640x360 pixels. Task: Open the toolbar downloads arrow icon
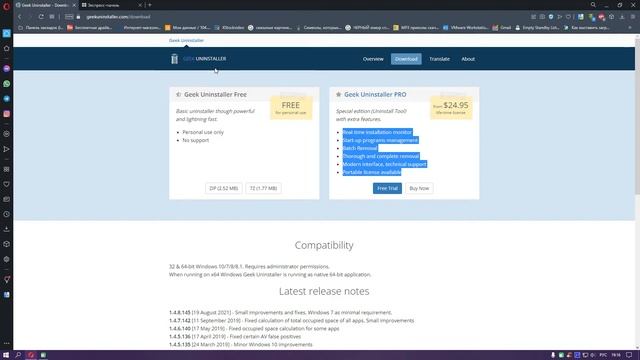coord(622,17)
